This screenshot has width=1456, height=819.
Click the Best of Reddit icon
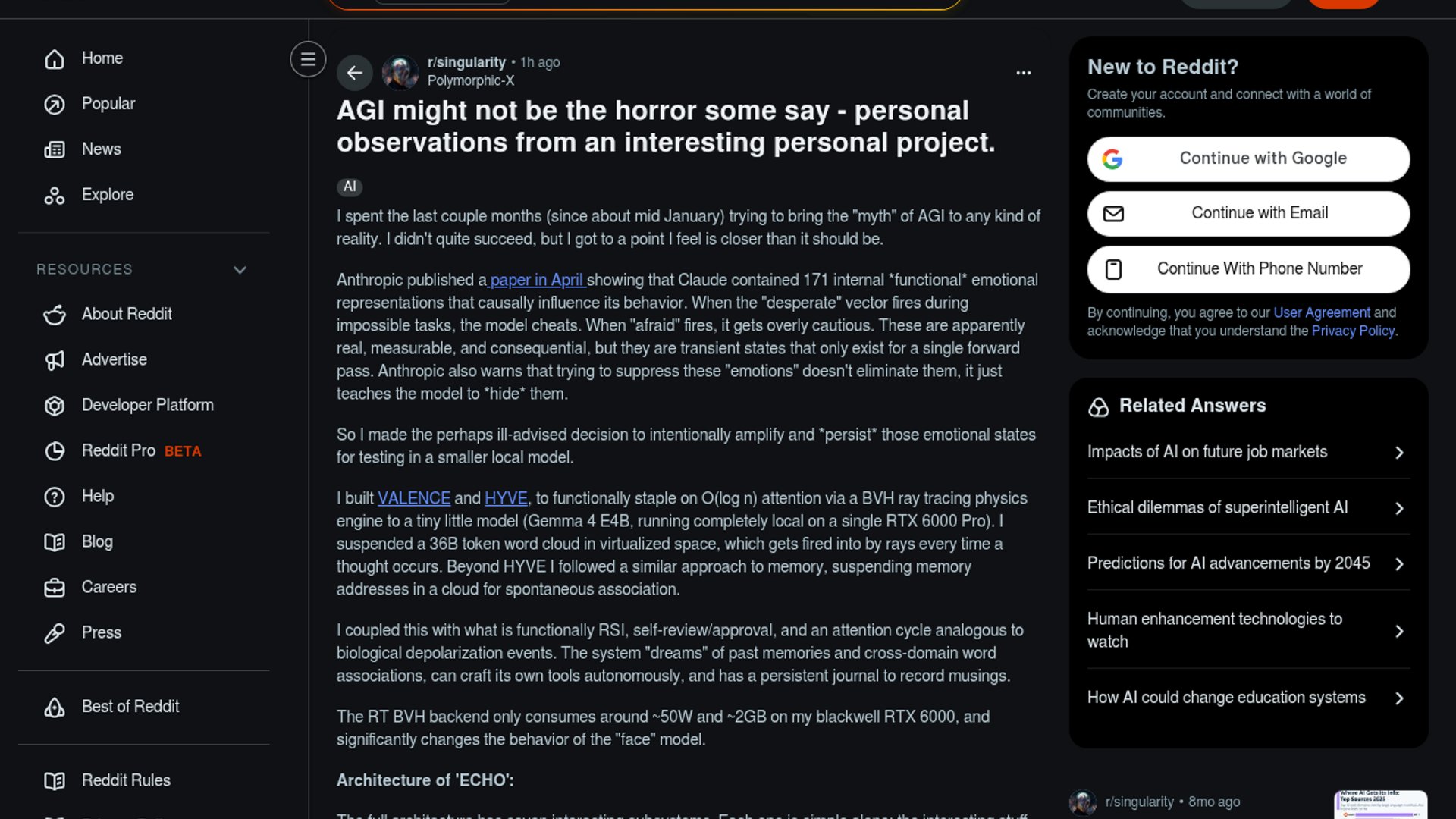point(55,707)
